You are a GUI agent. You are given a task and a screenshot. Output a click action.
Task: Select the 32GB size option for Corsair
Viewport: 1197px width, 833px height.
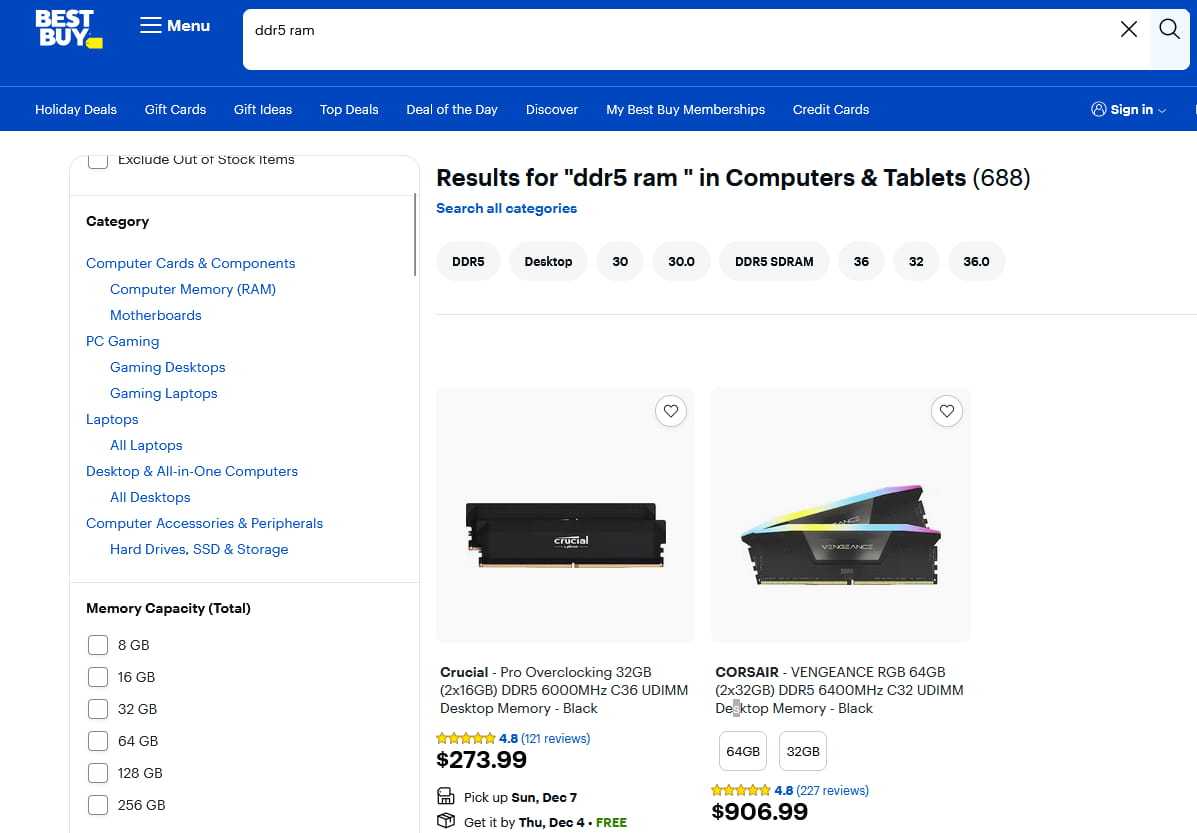pyautogui.click(x=802, y=752)
